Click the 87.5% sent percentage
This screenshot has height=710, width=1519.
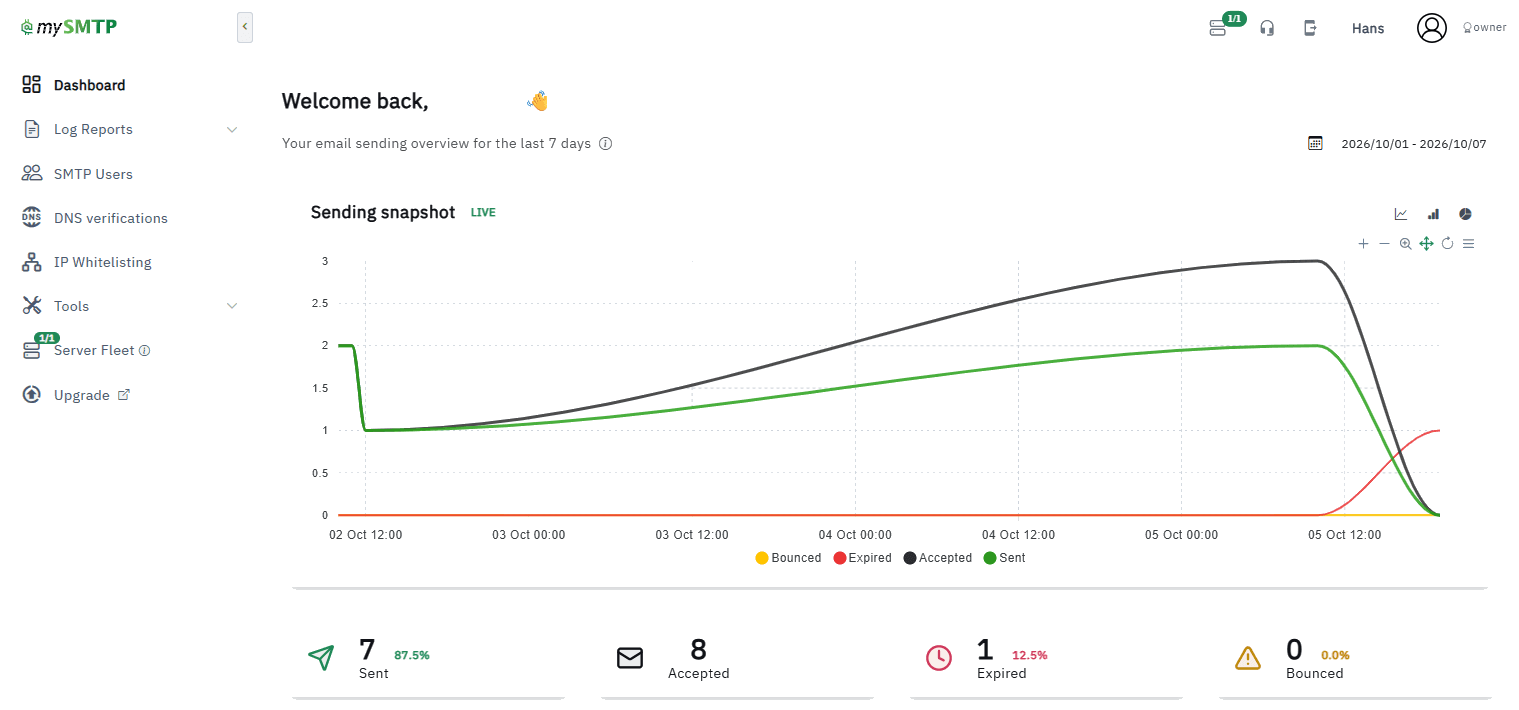(x=412, y=655)
